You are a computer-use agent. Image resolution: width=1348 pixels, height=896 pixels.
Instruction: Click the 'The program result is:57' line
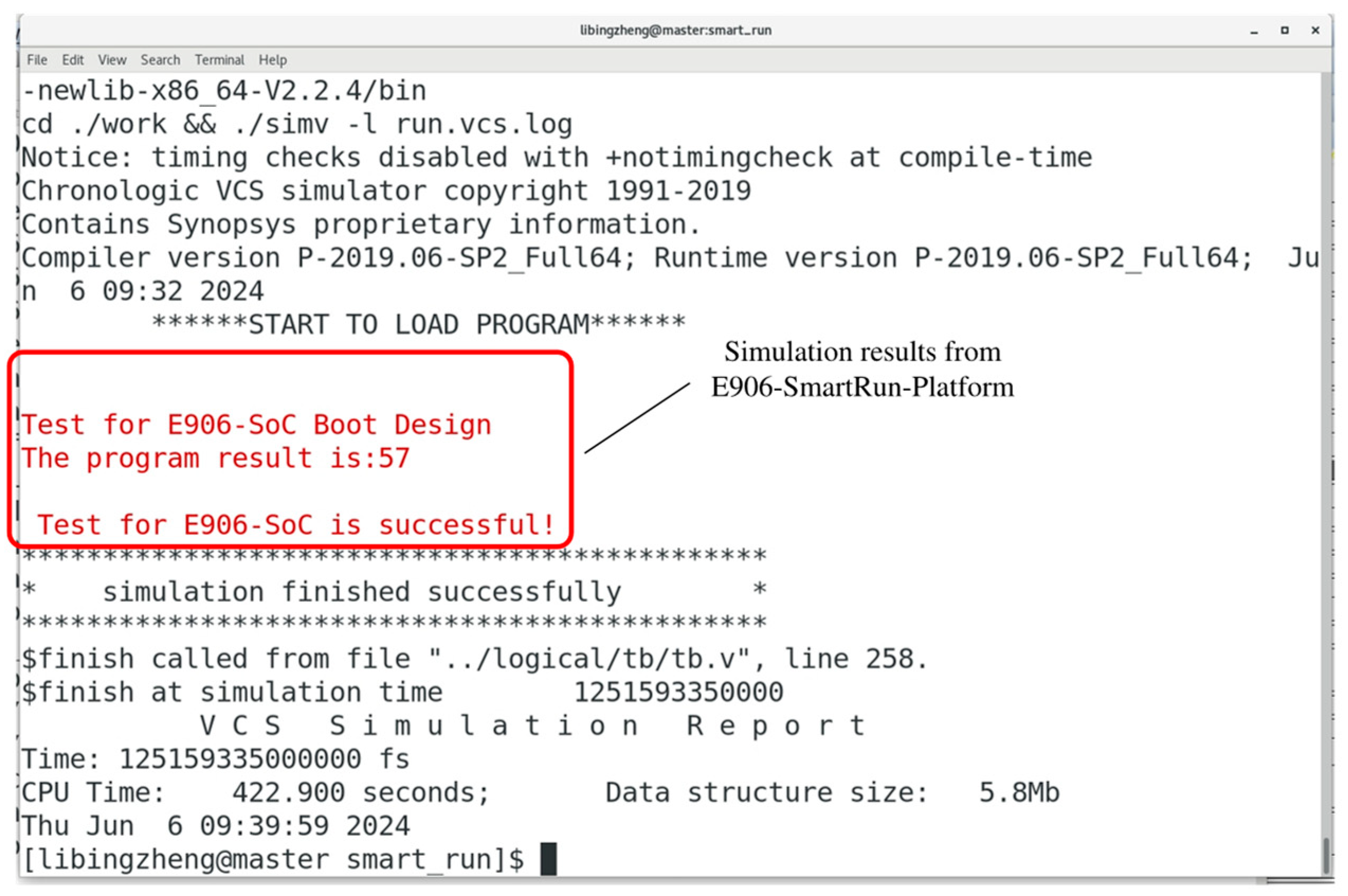pos(215,458)
